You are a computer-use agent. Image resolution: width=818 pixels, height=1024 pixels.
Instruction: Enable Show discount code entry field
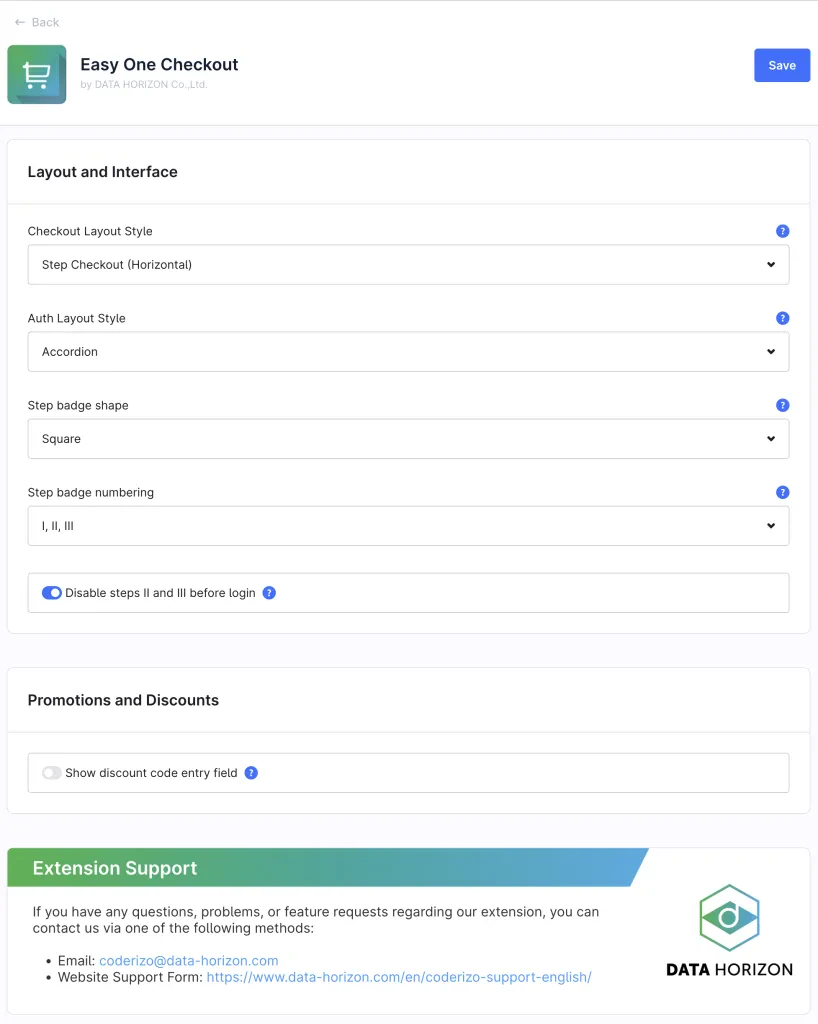click(x=52, y=773)
